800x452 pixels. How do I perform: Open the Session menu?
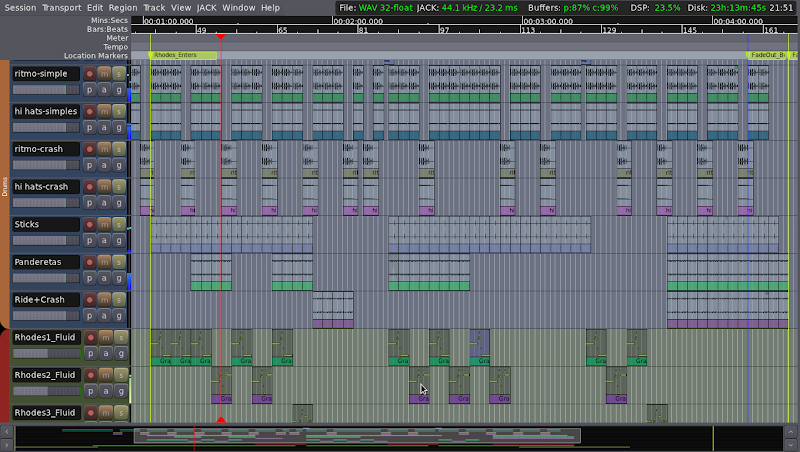pos(20,7)
